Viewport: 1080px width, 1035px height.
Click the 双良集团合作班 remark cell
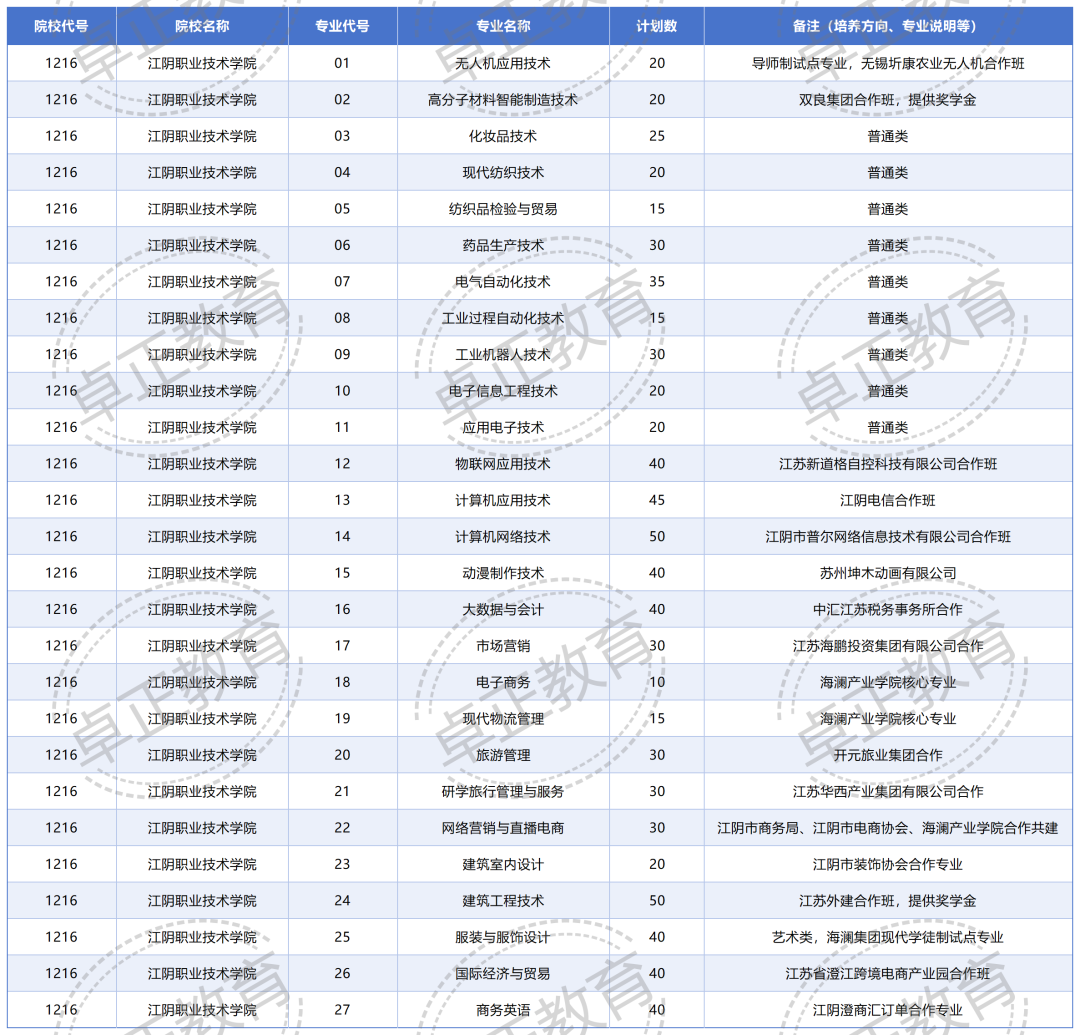click(x=888, y=100)
